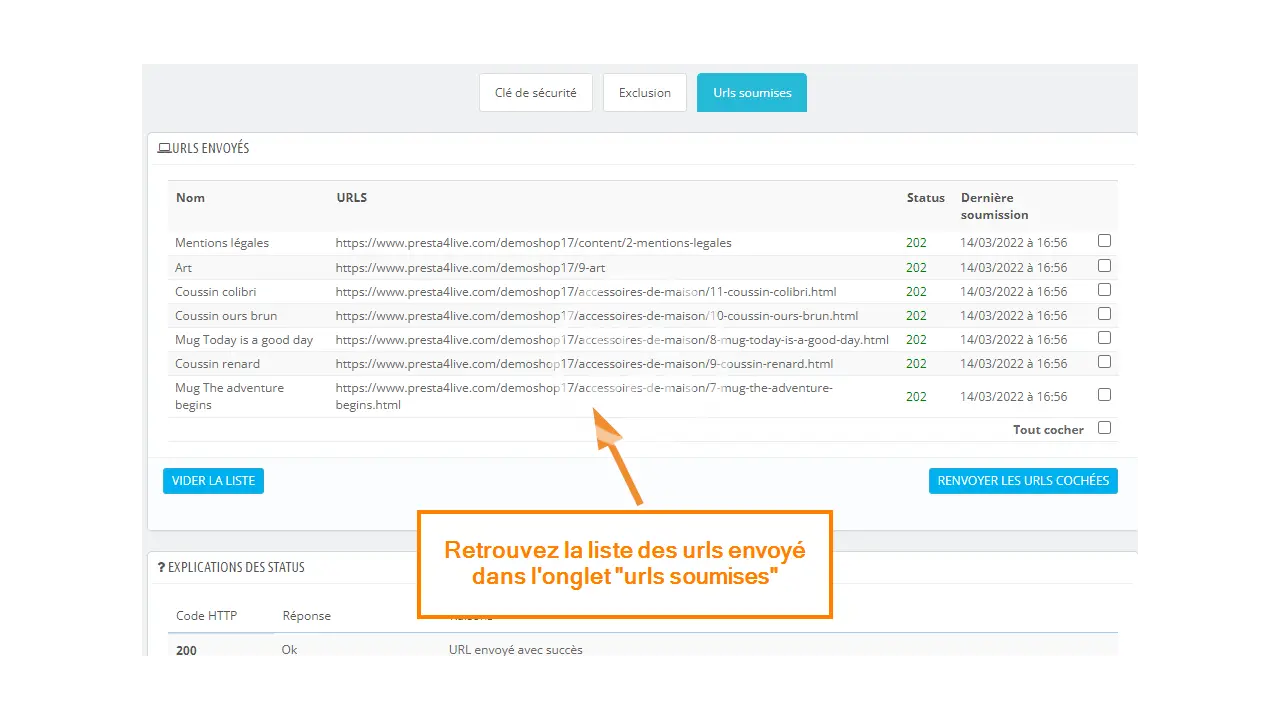Click the 202 status in Coussin renard row
This screenshot has width=1280, height=720.
916,364
